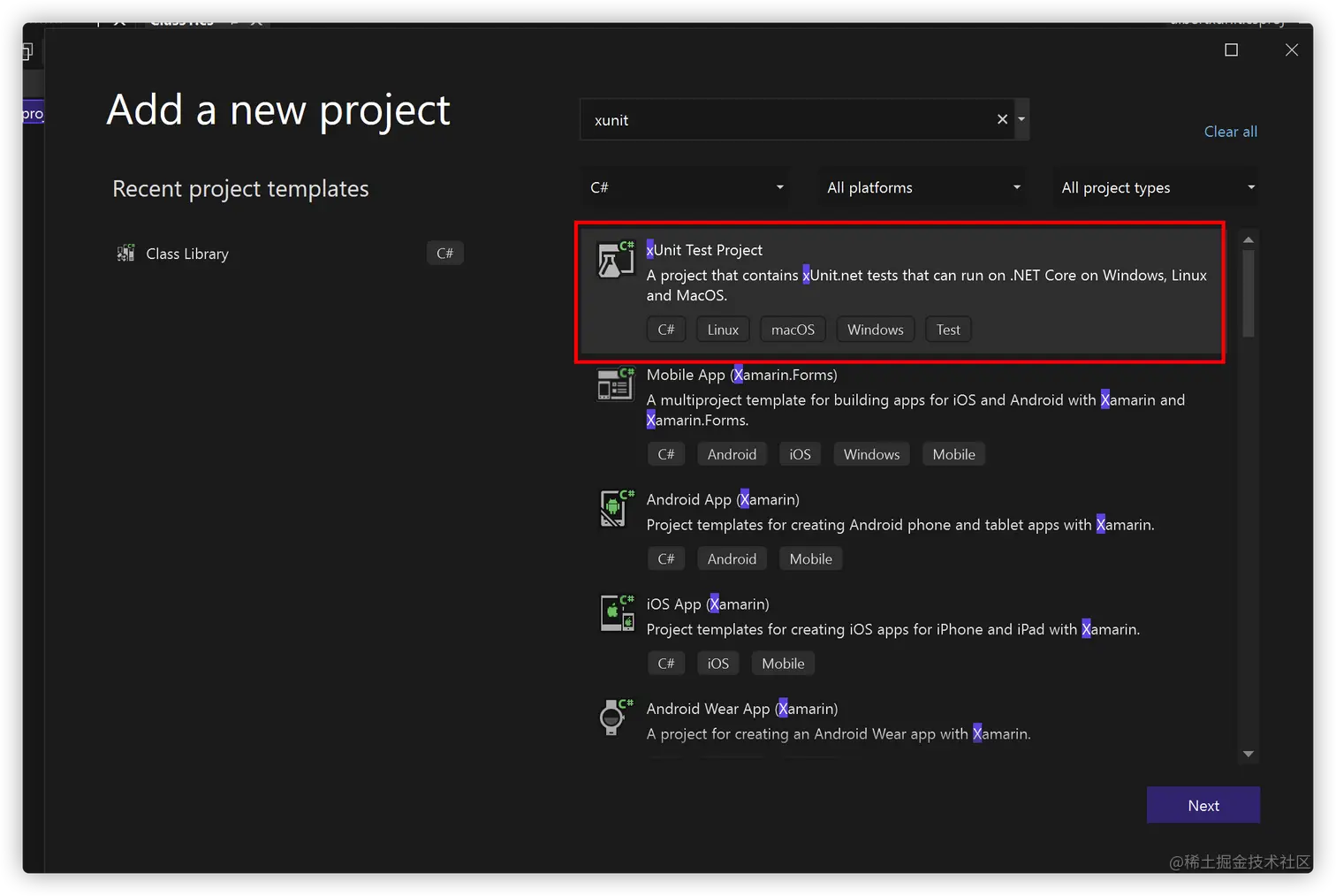This screenshot has height=896, width=1336.
Task: Select the xUnit Test Project template icon
Action: 616,259
